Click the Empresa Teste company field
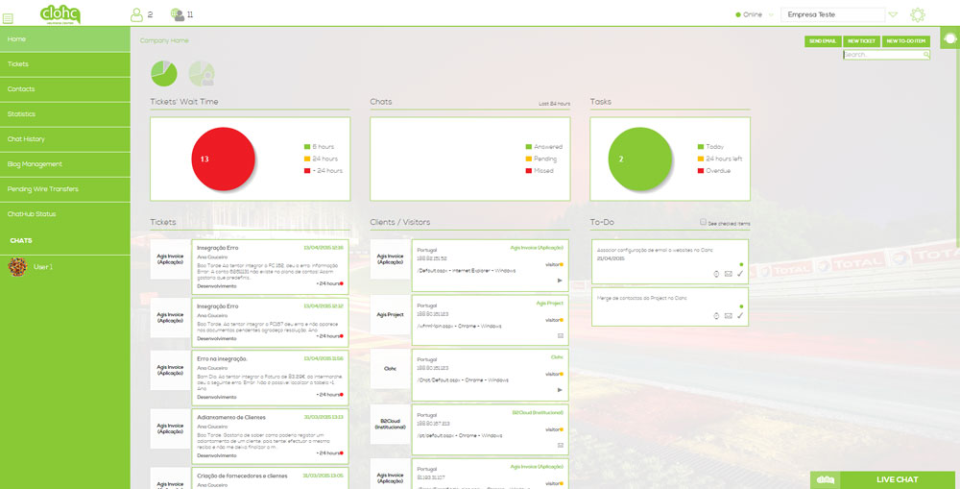This screenshot has width=960, height=489. [833, 15]
